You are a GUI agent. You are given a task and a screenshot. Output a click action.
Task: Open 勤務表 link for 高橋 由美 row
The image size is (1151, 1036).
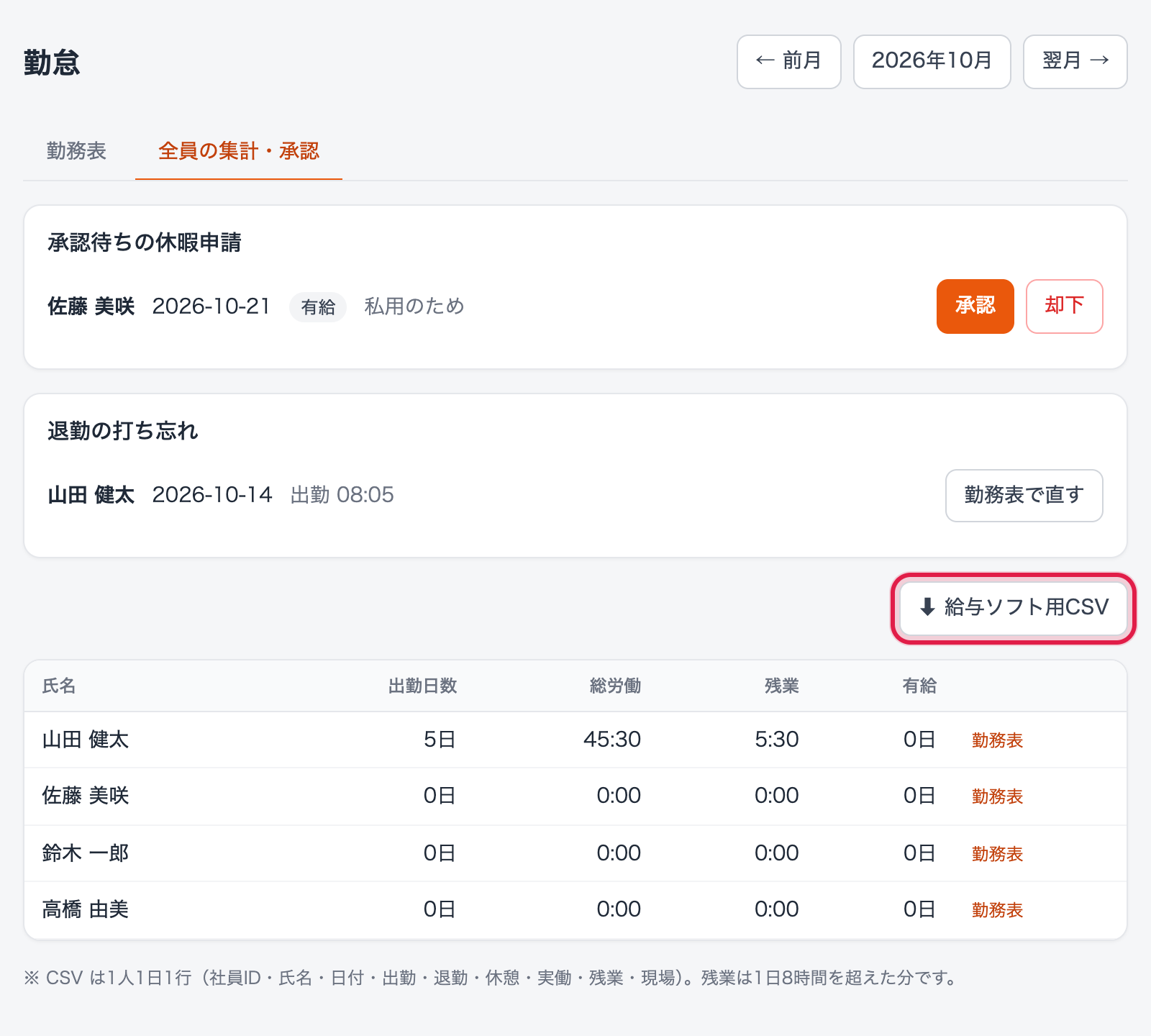coord(998,910)
